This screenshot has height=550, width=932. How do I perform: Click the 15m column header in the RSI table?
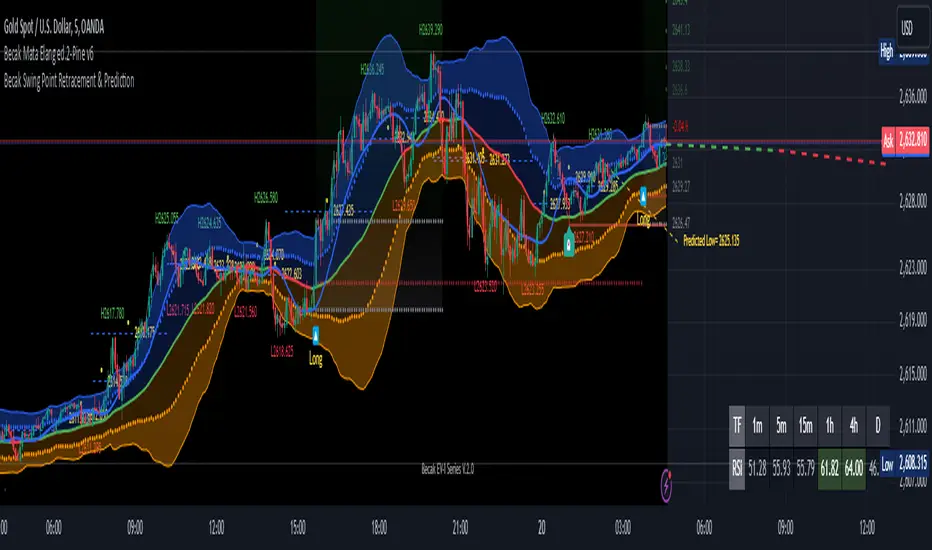tap(805, 426)
